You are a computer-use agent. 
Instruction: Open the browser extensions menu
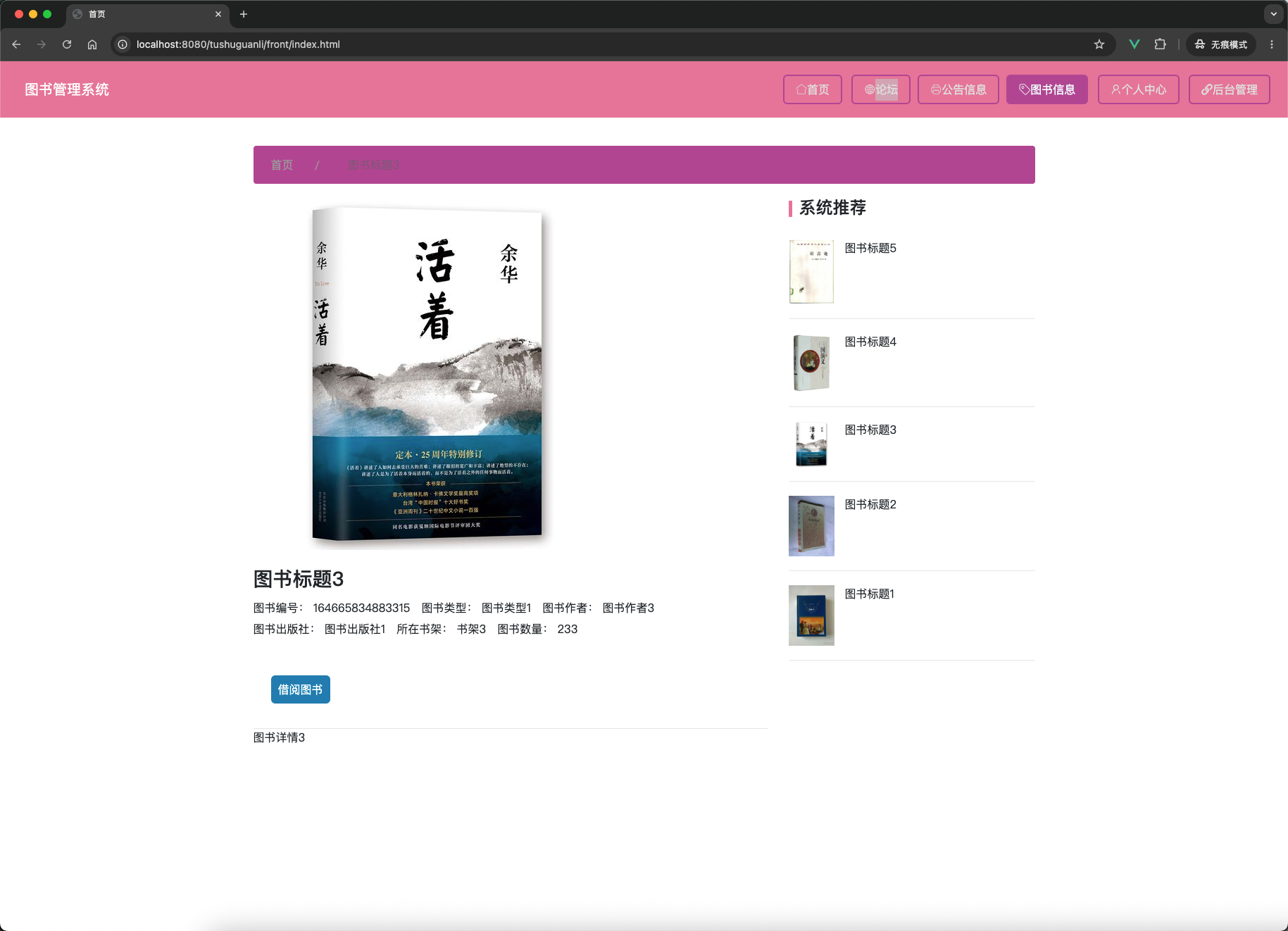[1160, 44]
